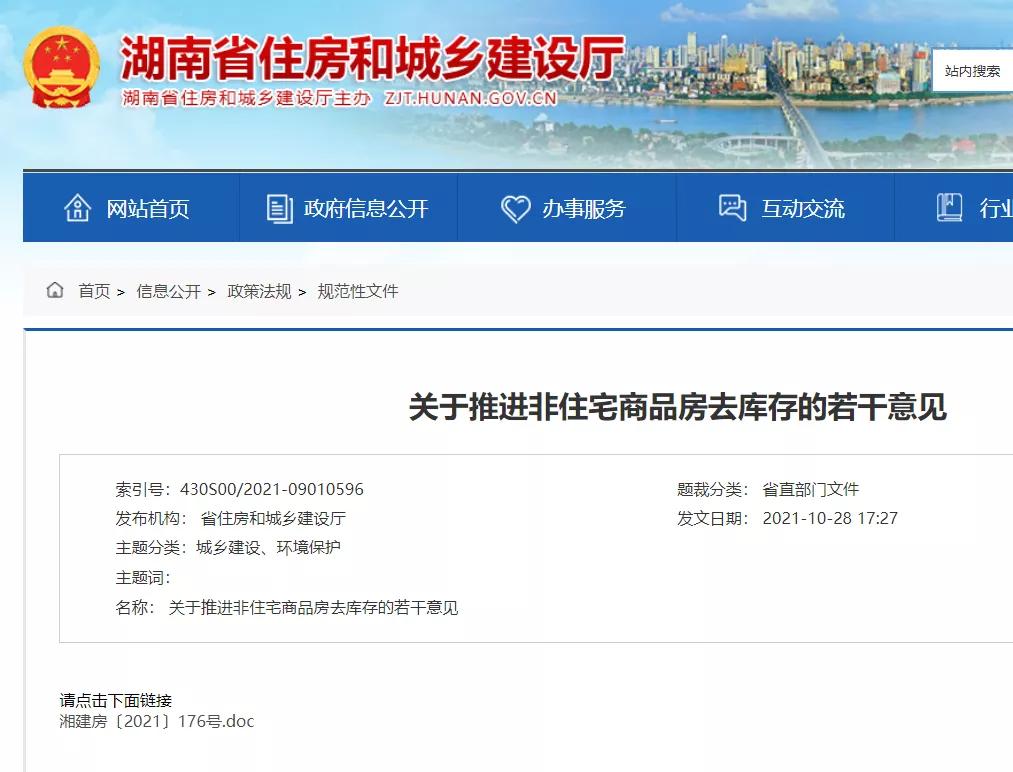
Task: Download 湘建房〔2021〕176号.doc attachment
Action: [x=157, y=721]
